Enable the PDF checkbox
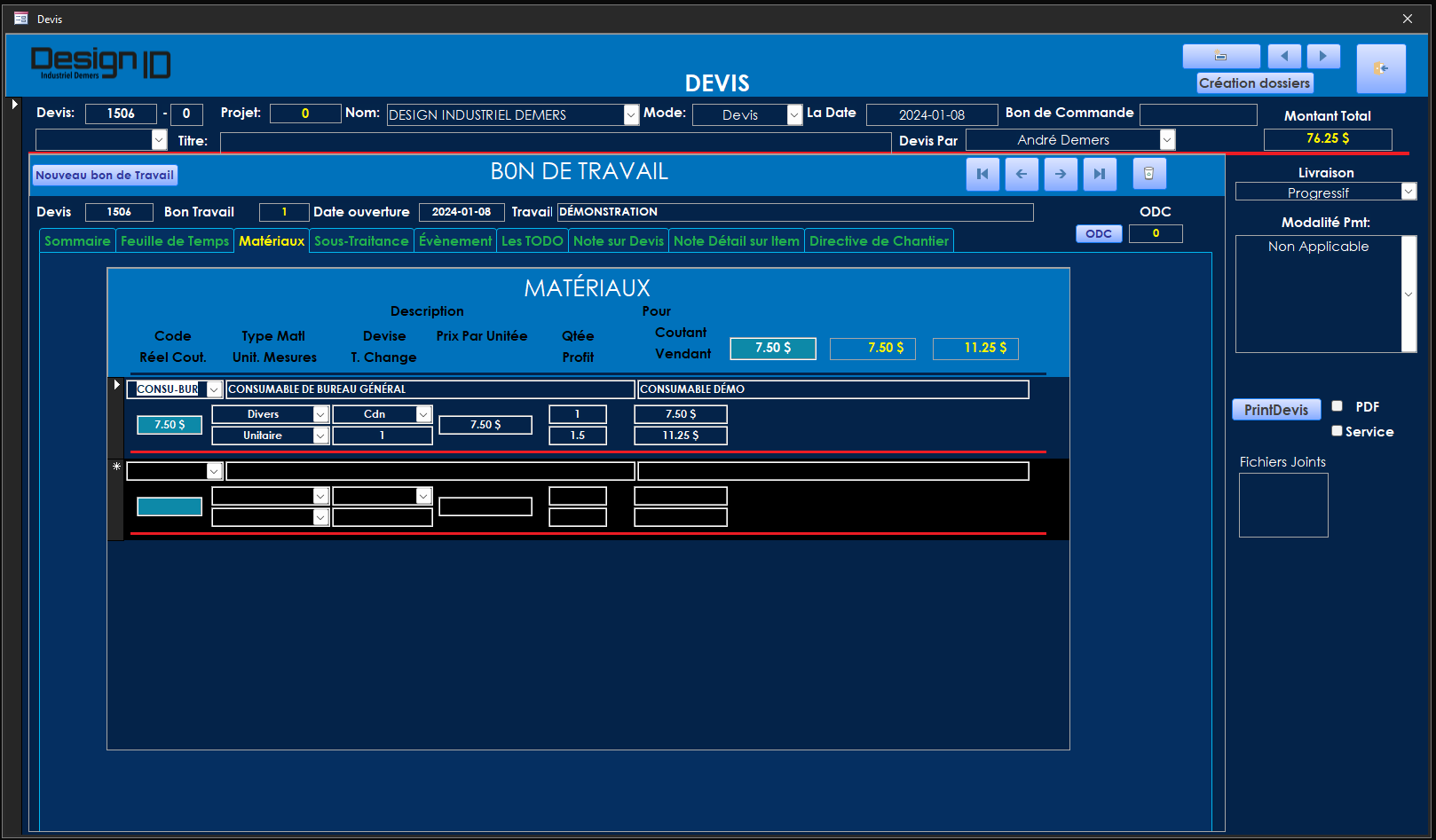Image resolution: width=1436 pixels, height=840 pixels. pos(1337,406)
